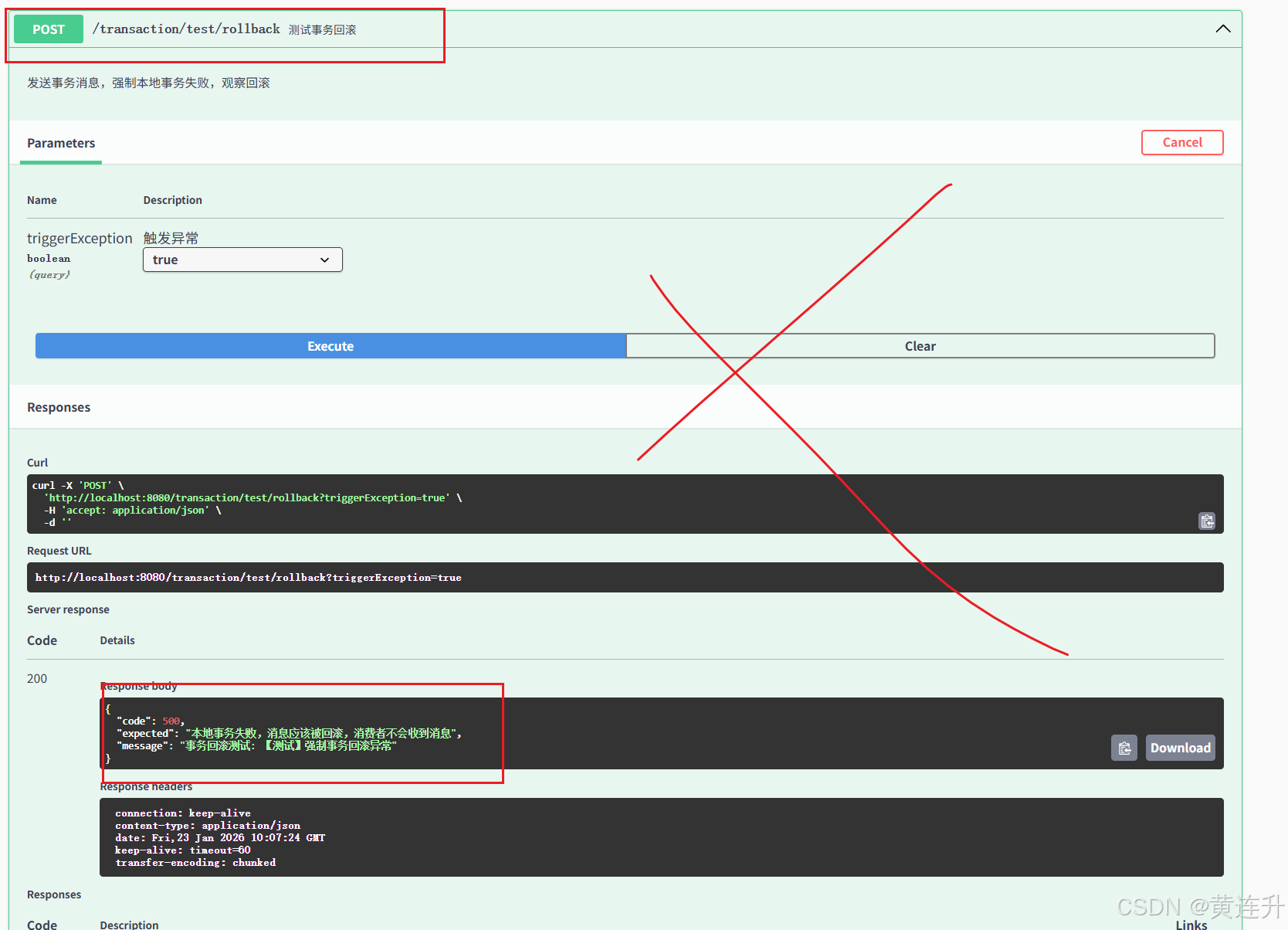Viewport: 1288px width, 930px height.
Task: Click the content-type: application/json header line
Action: pos(208,825)
